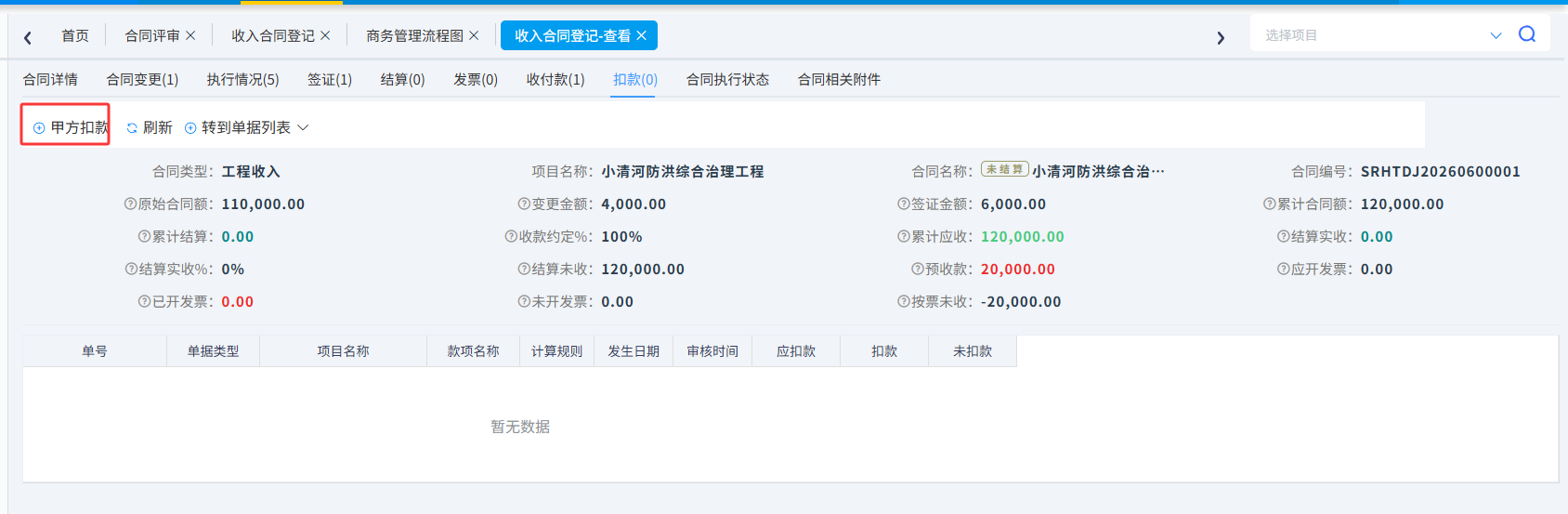This screenshot has height=514, width=1568.
Task: Click help icon beside 累计结算
Action: coord(145,236)
